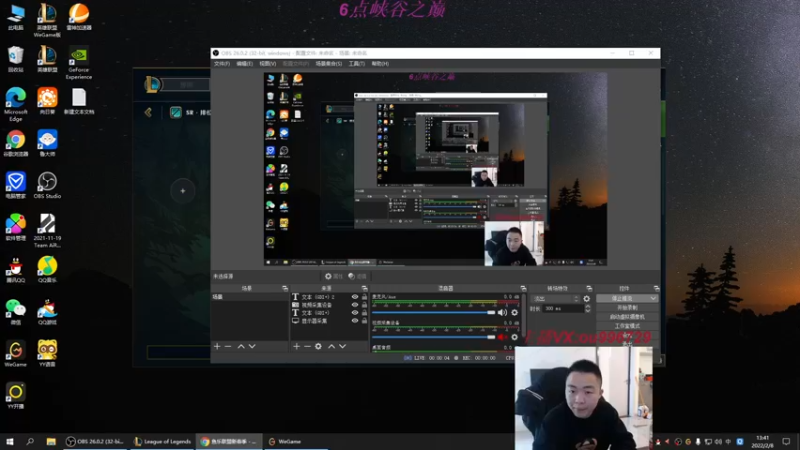Open taskbar search magnifier
Screen dimensions: 800x450
coord(30,442)
